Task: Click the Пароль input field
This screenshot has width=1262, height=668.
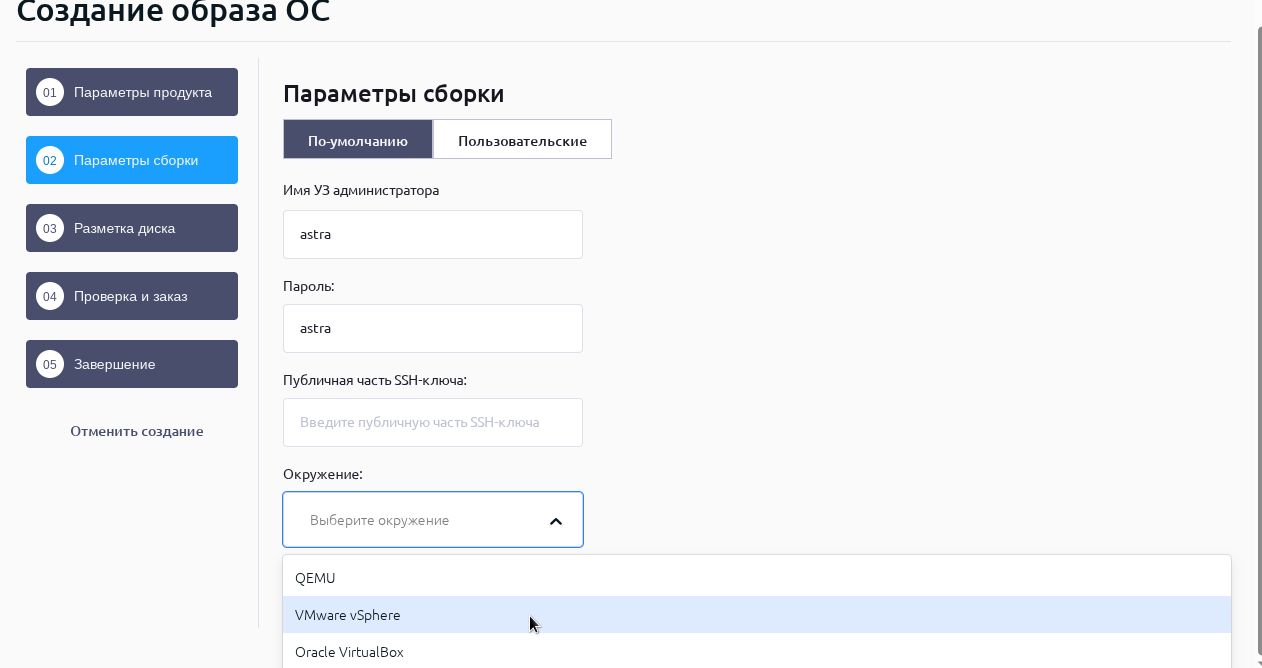Action: [432, 328]
